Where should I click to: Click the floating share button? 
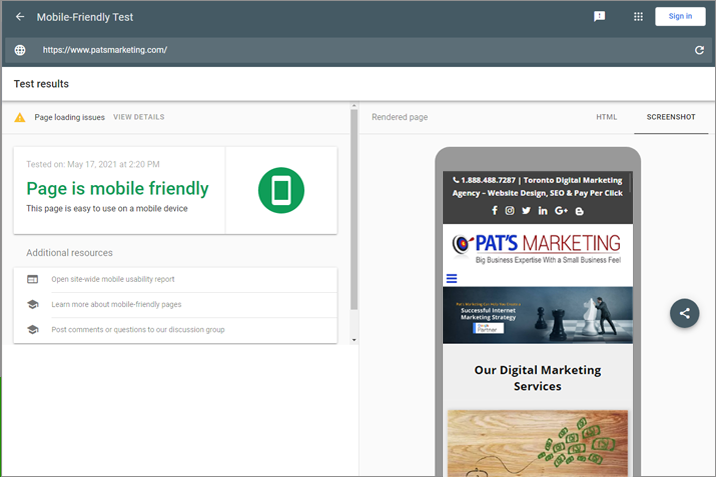coord(684,312)
